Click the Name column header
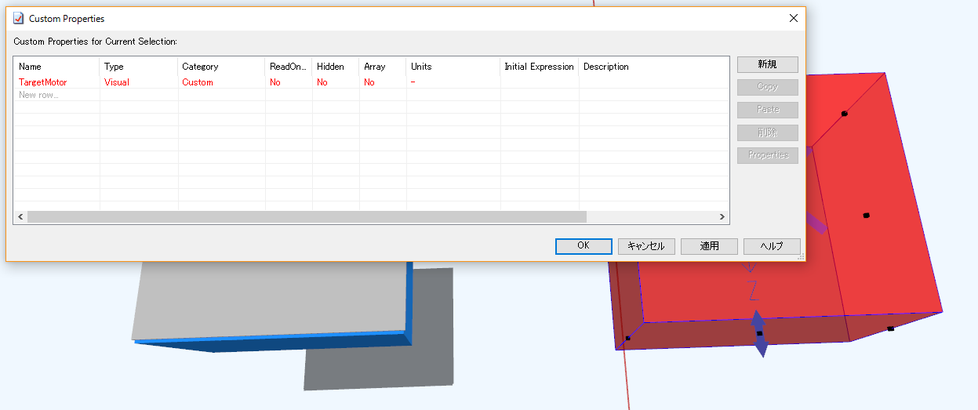Screen dimensions: 978x410 coord(57,66)
